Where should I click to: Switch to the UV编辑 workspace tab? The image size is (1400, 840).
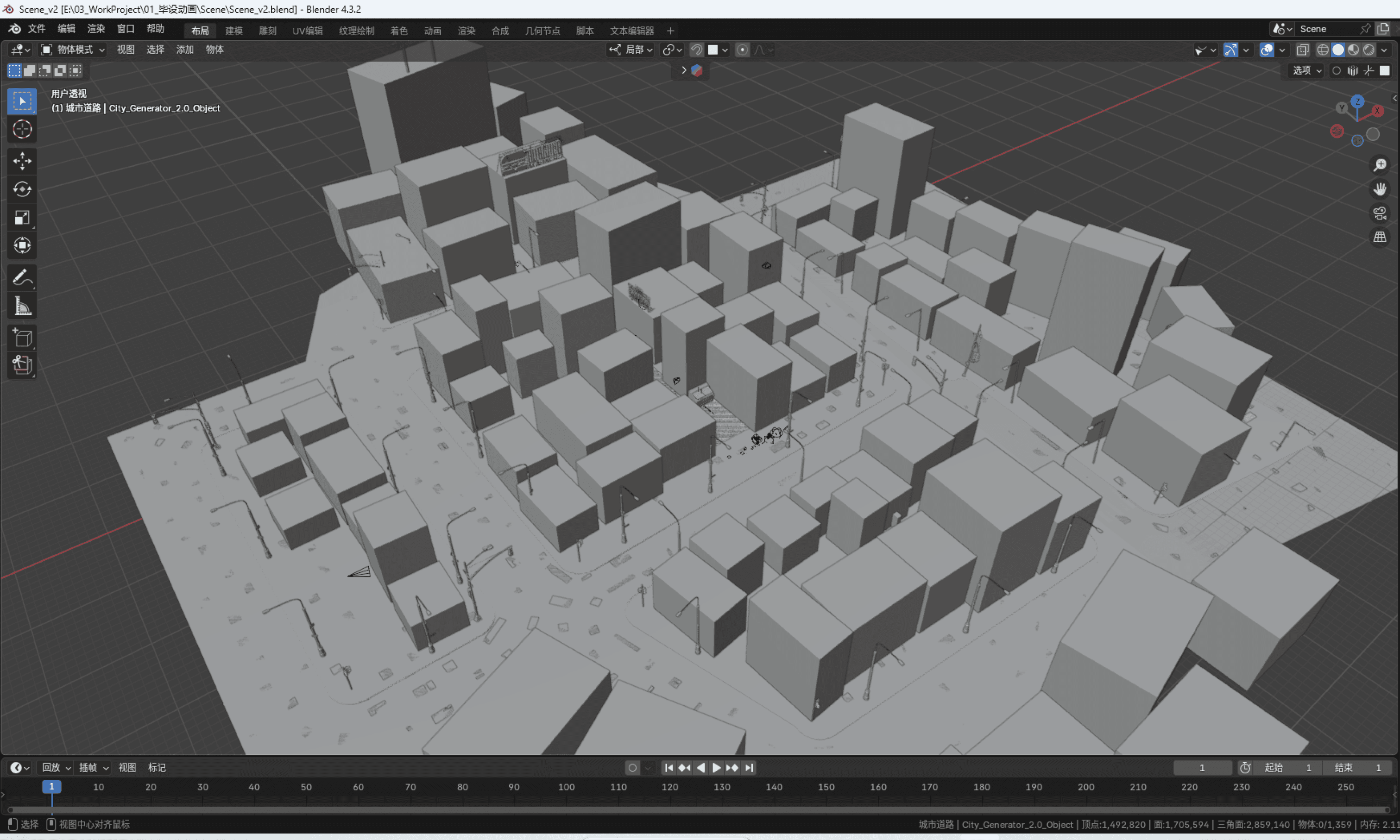click(x=308, y=31)
